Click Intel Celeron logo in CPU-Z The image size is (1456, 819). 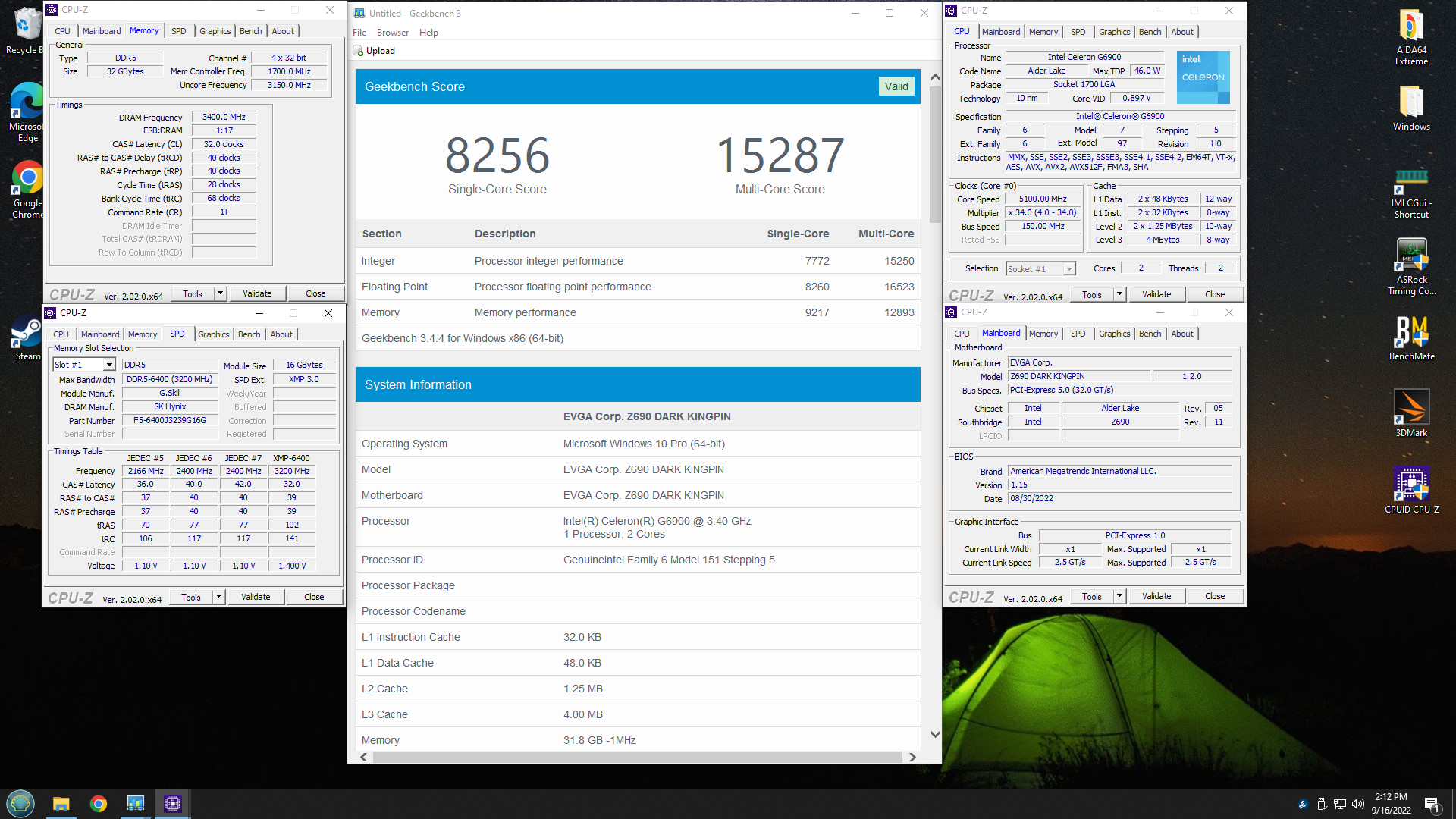1203,77
